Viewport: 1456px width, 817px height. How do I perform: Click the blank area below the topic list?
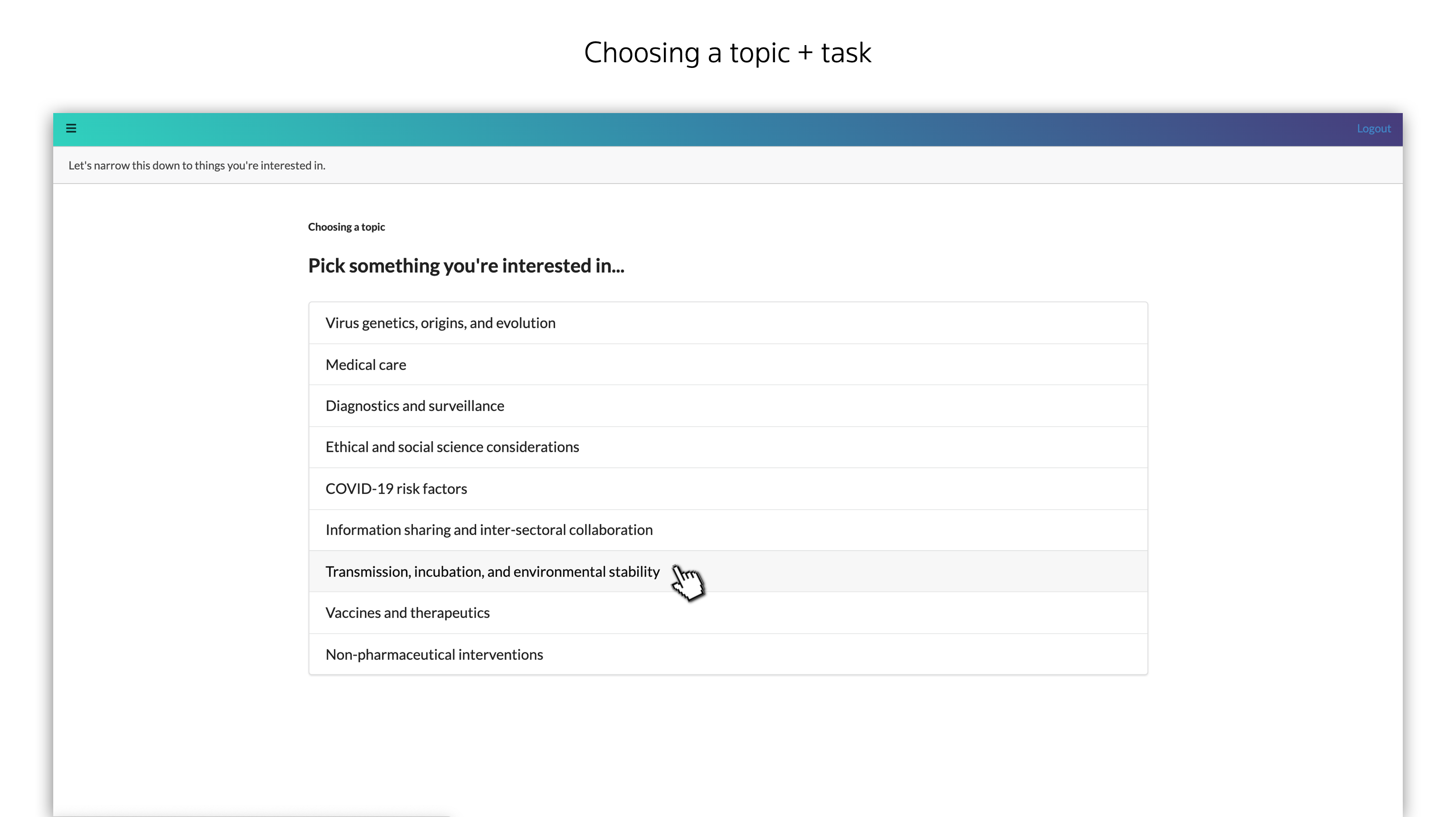point(728,740)
